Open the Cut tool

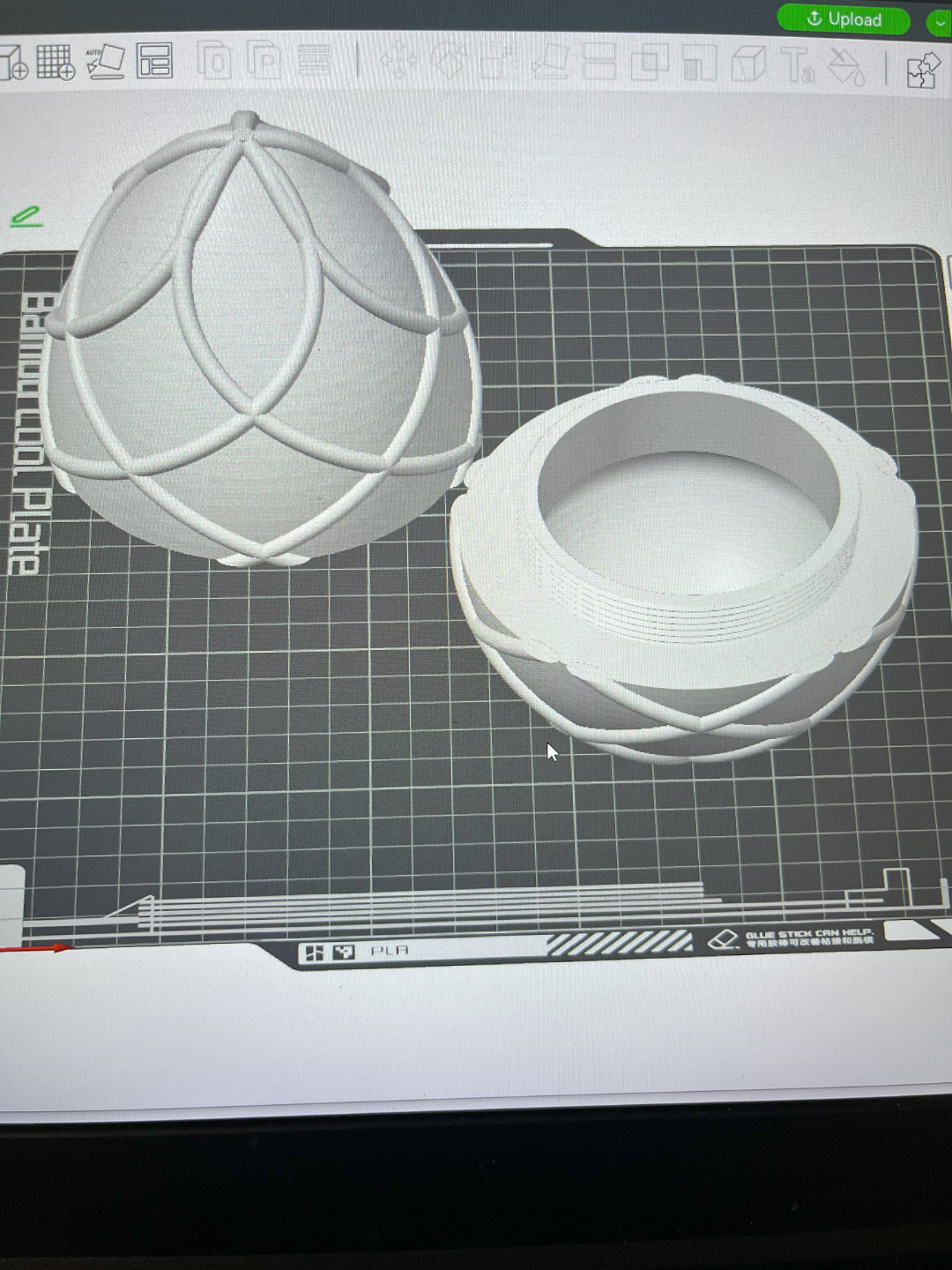[599, 63]
